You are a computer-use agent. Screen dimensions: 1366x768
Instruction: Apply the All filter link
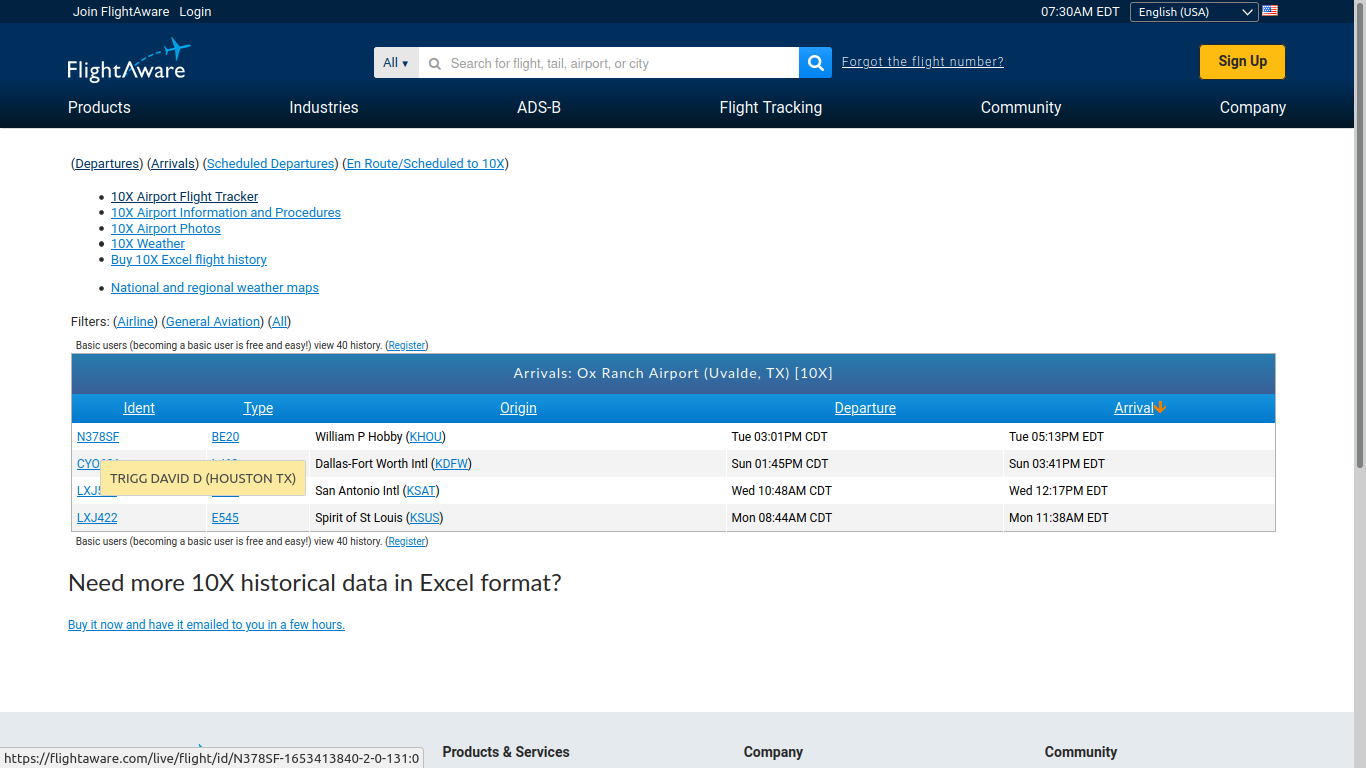280,322
